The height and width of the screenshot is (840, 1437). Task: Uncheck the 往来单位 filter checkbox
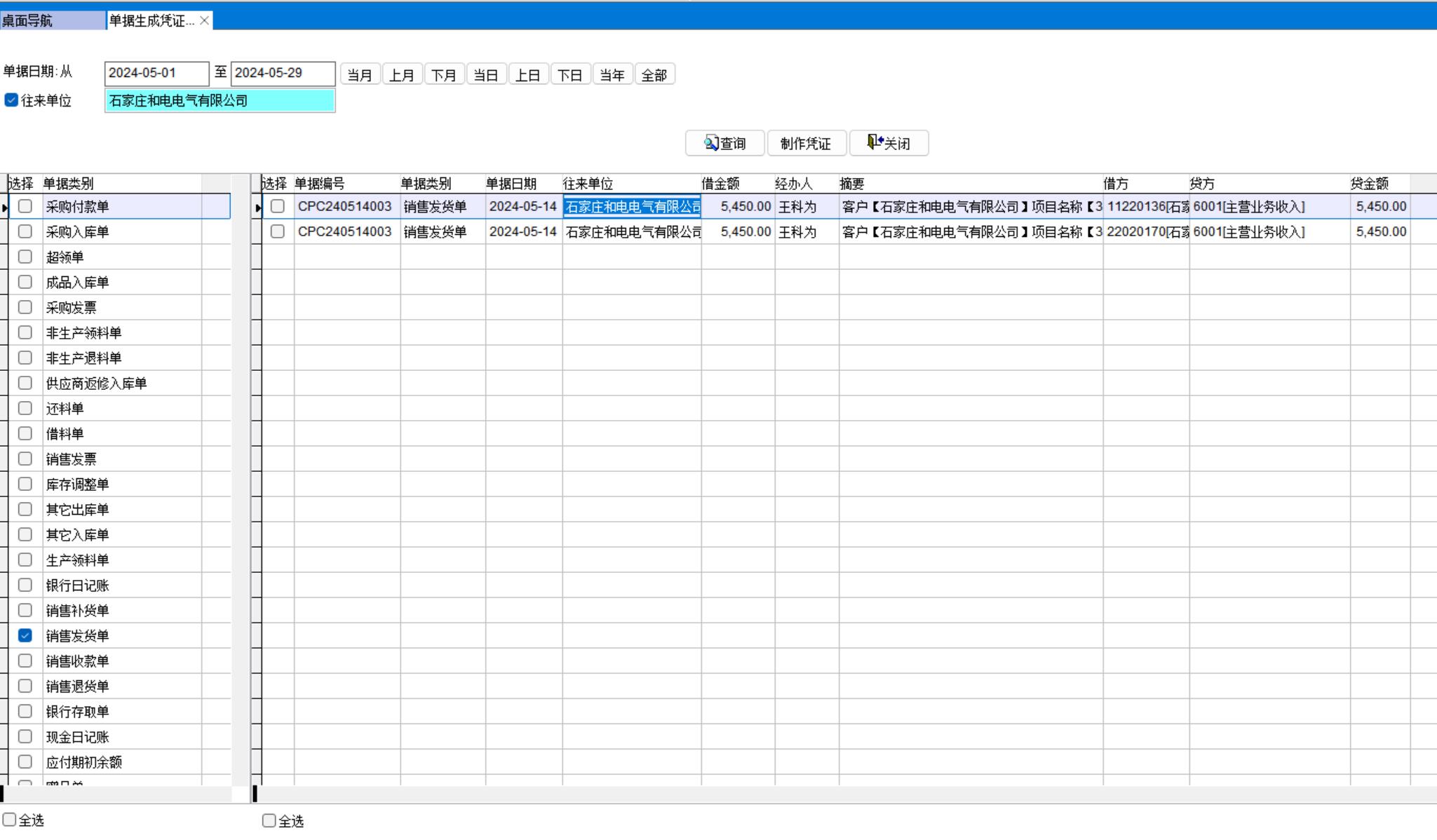pyautogui.click(x=11, y=100)
